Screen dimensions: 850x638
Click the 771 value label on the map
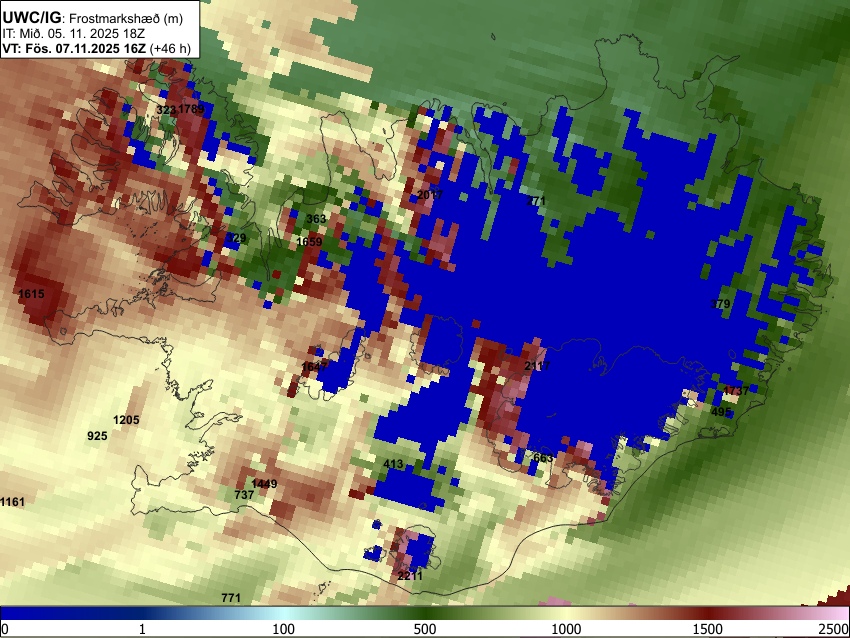[231, 598]
